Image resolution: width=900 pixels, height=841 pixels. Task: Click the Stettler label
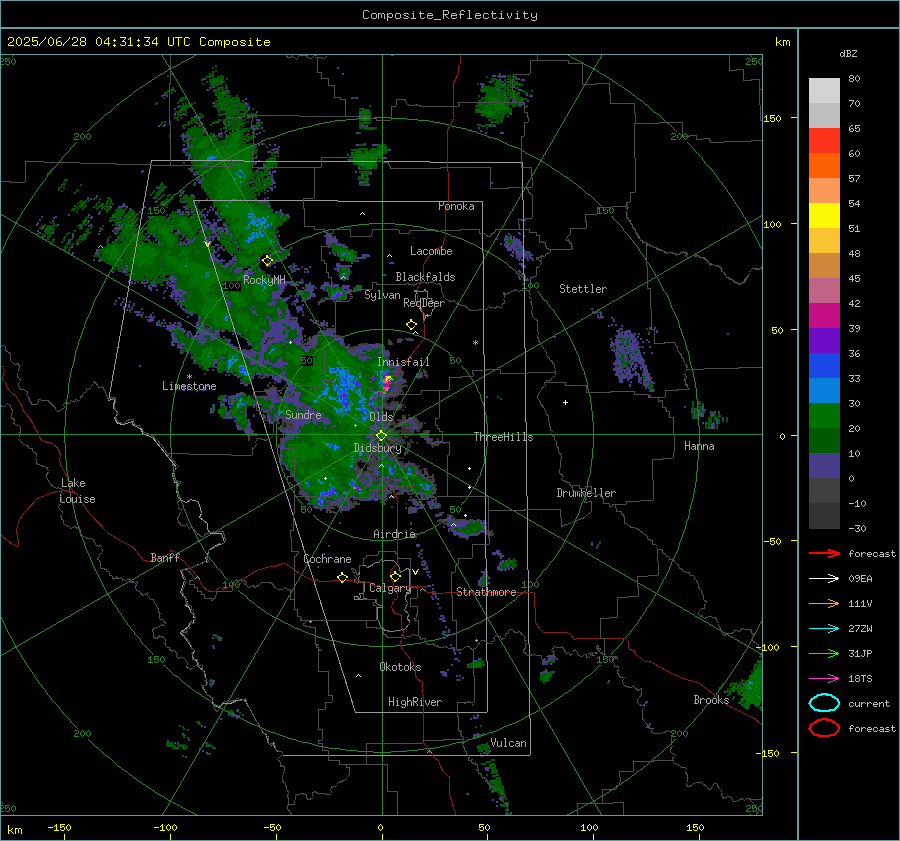click(583, 289)
